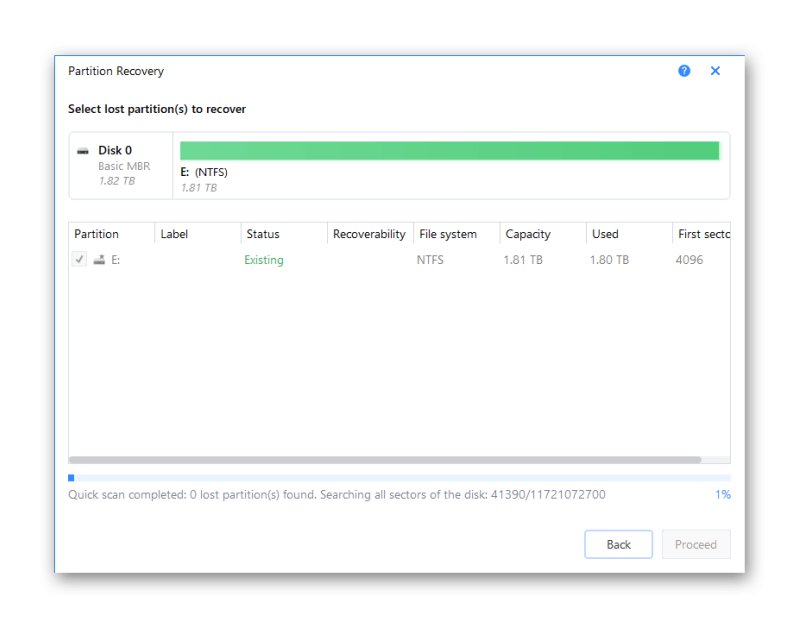Close the Partition Recovery dialog

(715, 71)
